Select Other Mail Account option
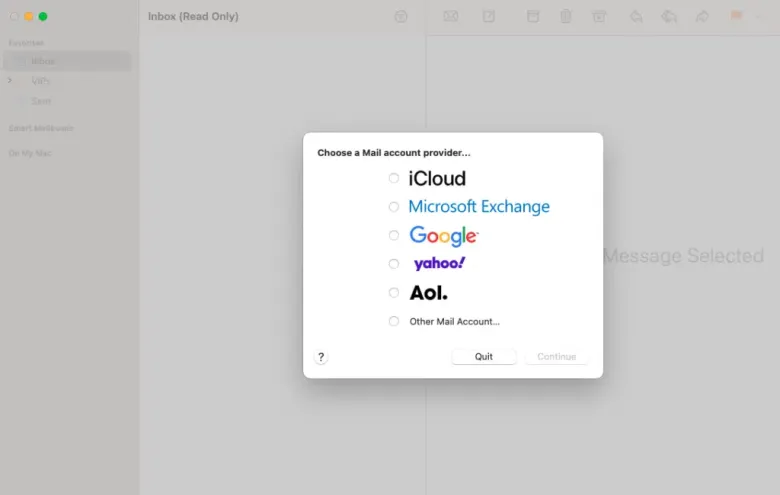 pos(394,321)
